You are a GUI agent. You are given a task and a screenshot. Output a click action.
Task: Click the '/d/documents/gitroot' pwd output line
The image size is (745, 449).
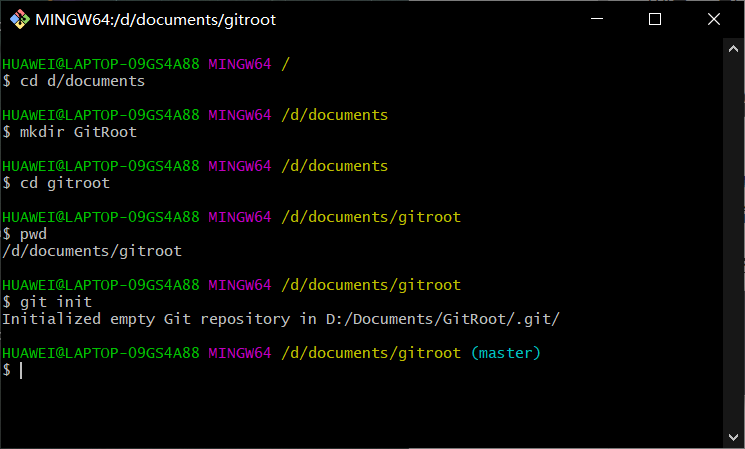[92, 251]
